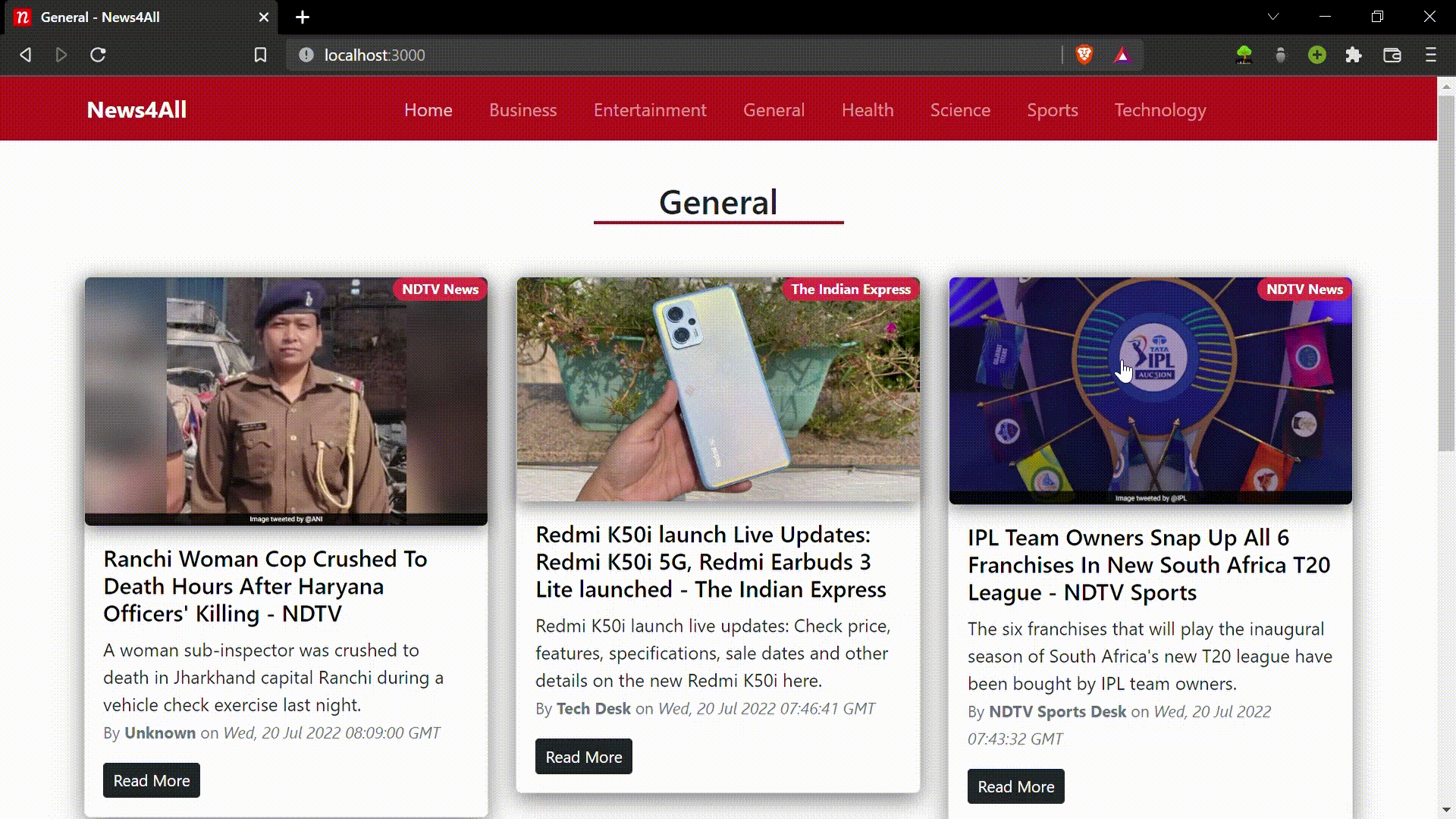The image size is (1456, 819).
Task: Click the News4All brand logo
Action: point(136,110)
